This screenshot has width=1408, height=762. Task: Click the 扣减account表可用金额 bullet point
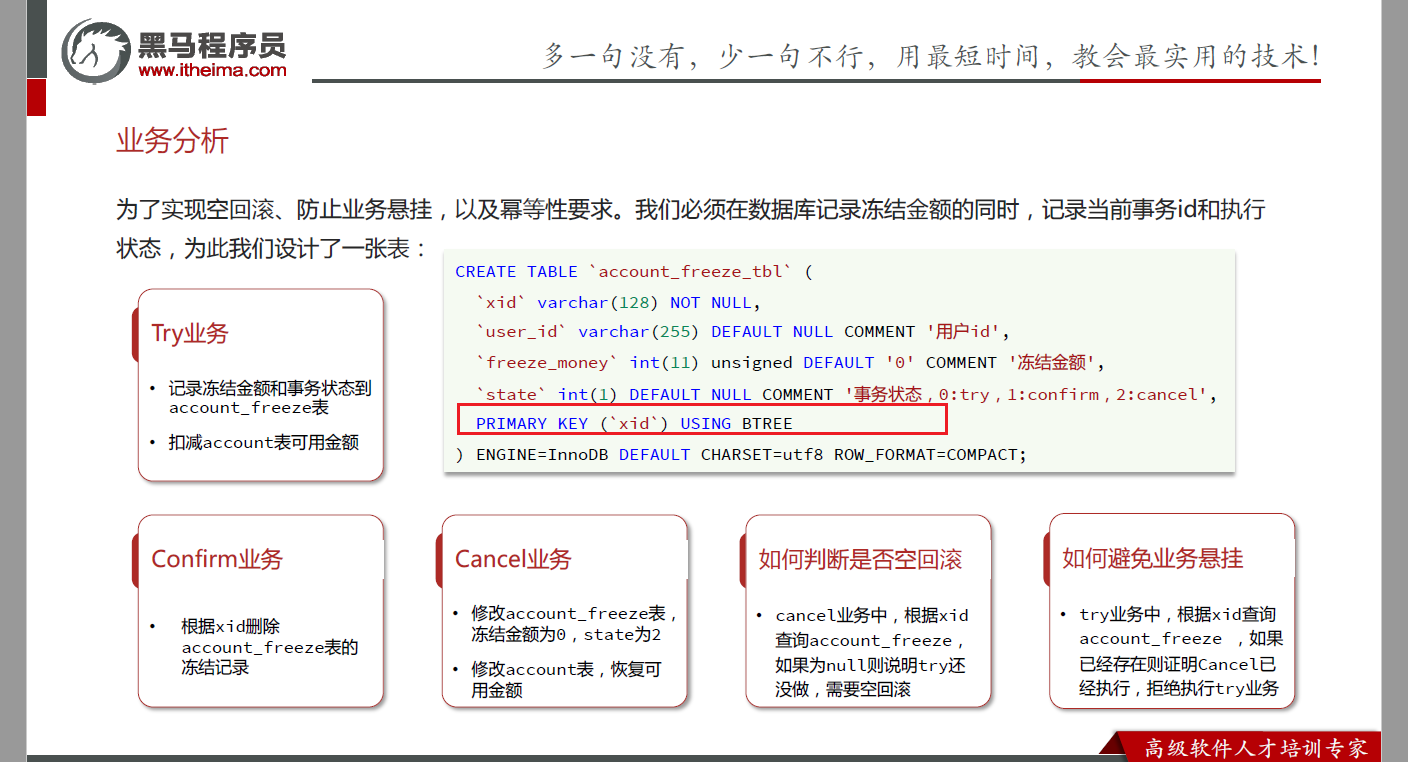point(263,442)
